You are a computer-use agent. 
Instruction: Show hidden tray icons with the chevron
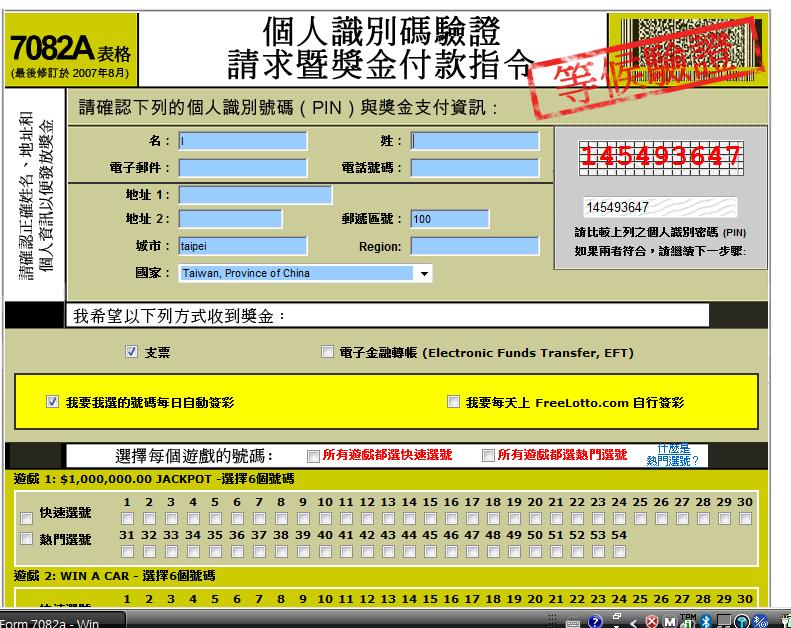pos(634,623)
